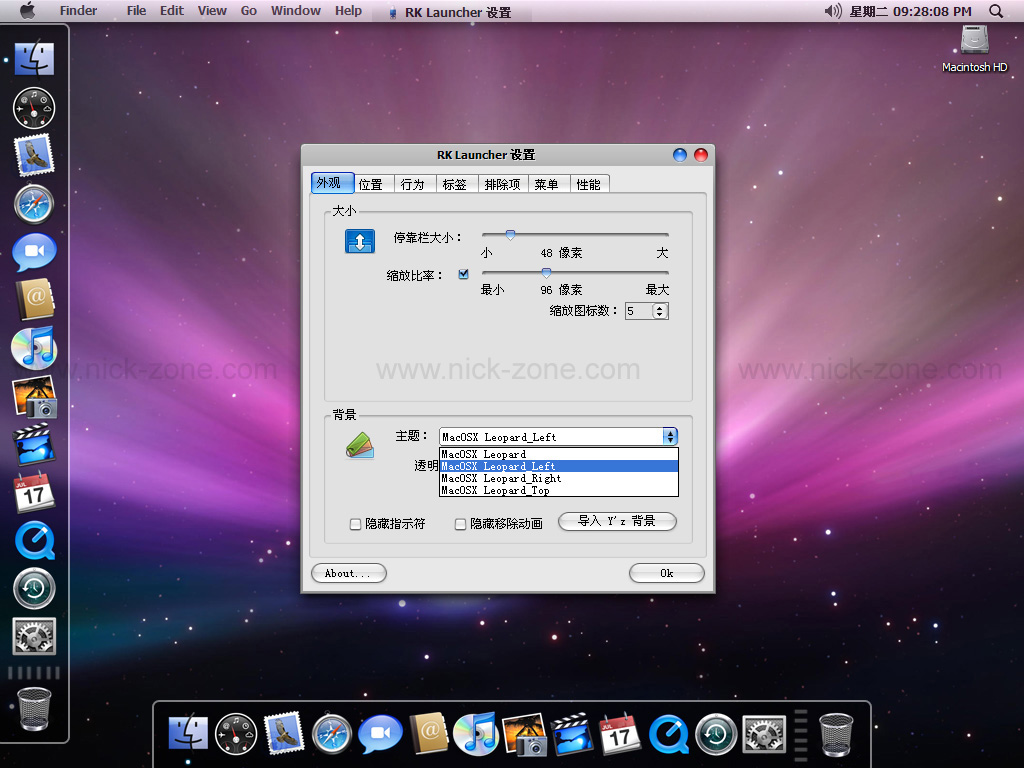Click the 缩放图标数 stepper arrows
1024x768 pixels.
pos(660,311)
